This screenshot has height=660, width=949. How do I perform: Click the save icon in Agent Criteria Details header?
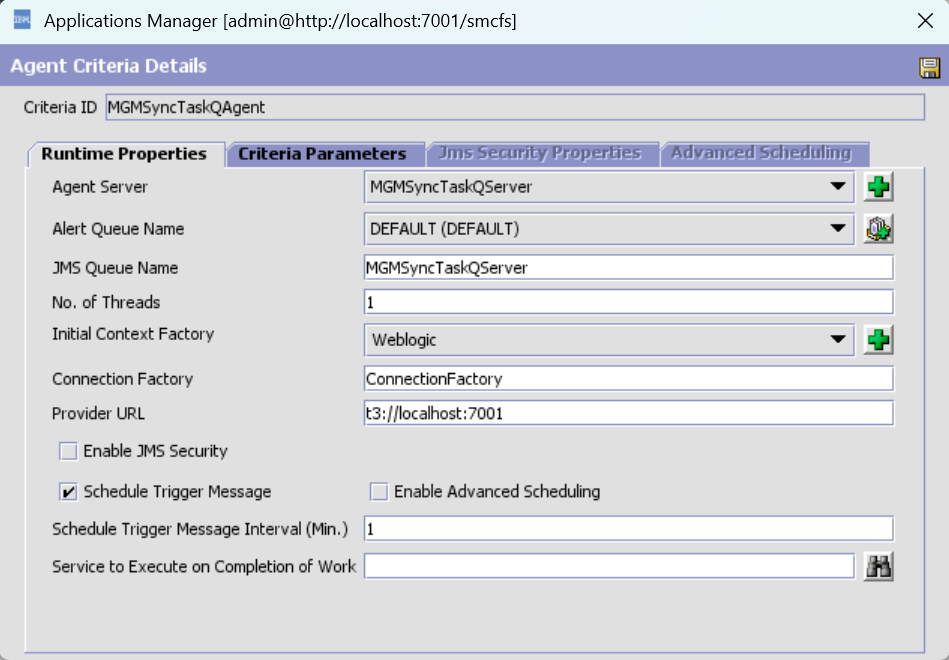[x=929, y=67]
